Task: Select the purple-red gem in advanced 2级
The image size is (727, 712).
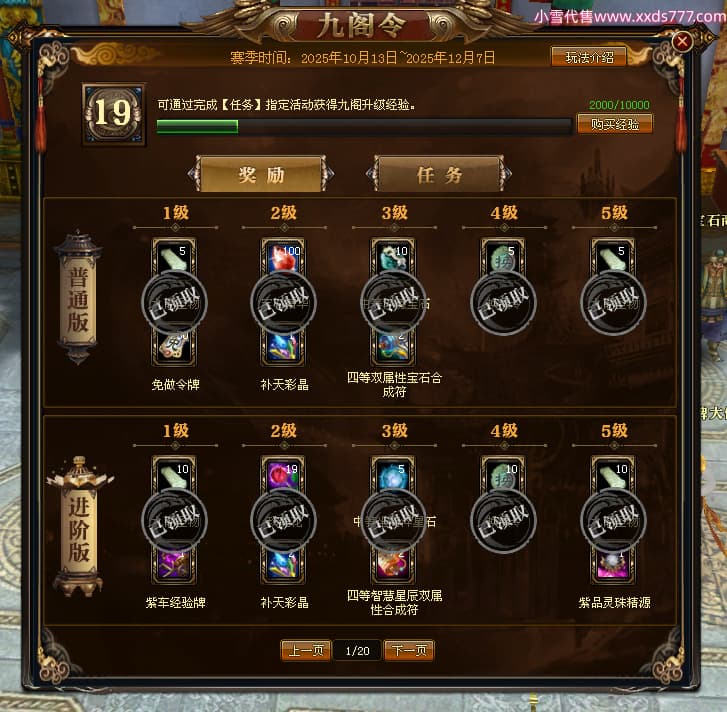Action: [283, 474]
